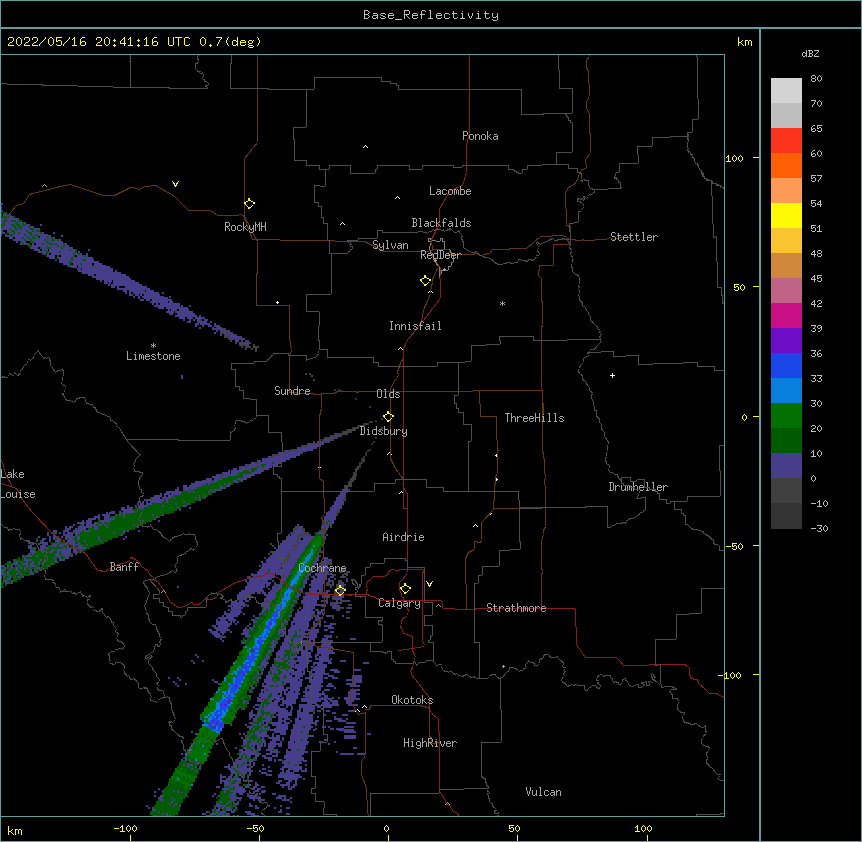Click the yellow V marker east of Calgary
The image size is (862, 842).
pyautogui.click(x=429, y=584)
